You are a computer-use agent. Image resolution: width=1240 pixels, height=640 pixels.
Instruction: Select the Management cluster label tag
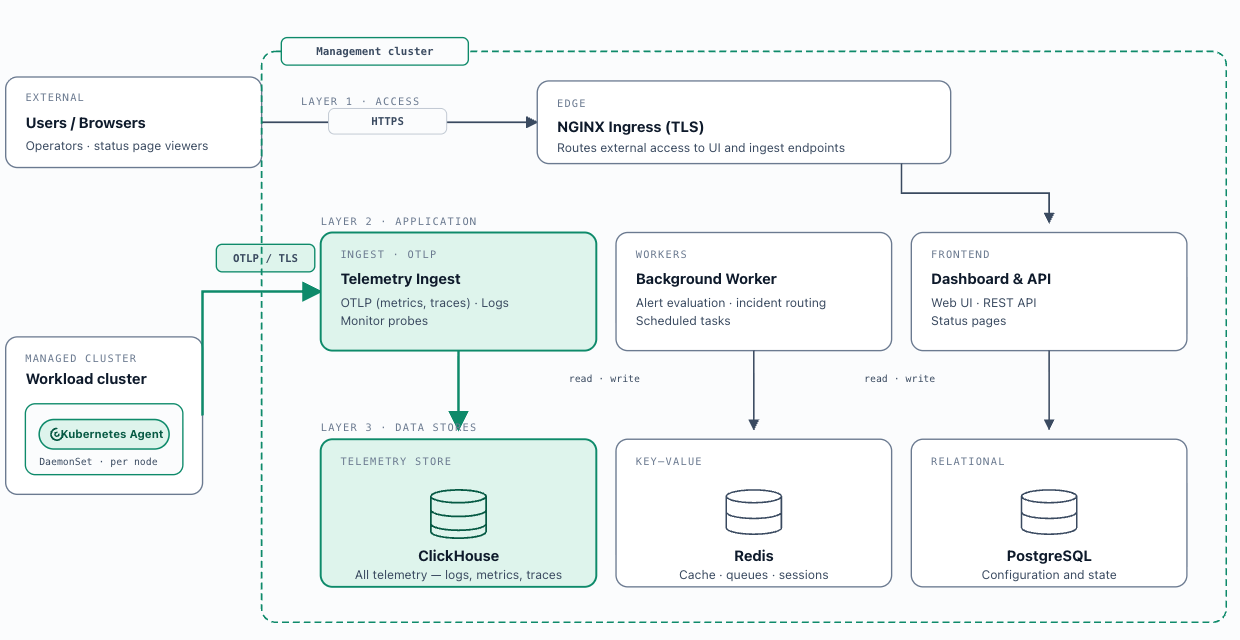pos(375,51)
